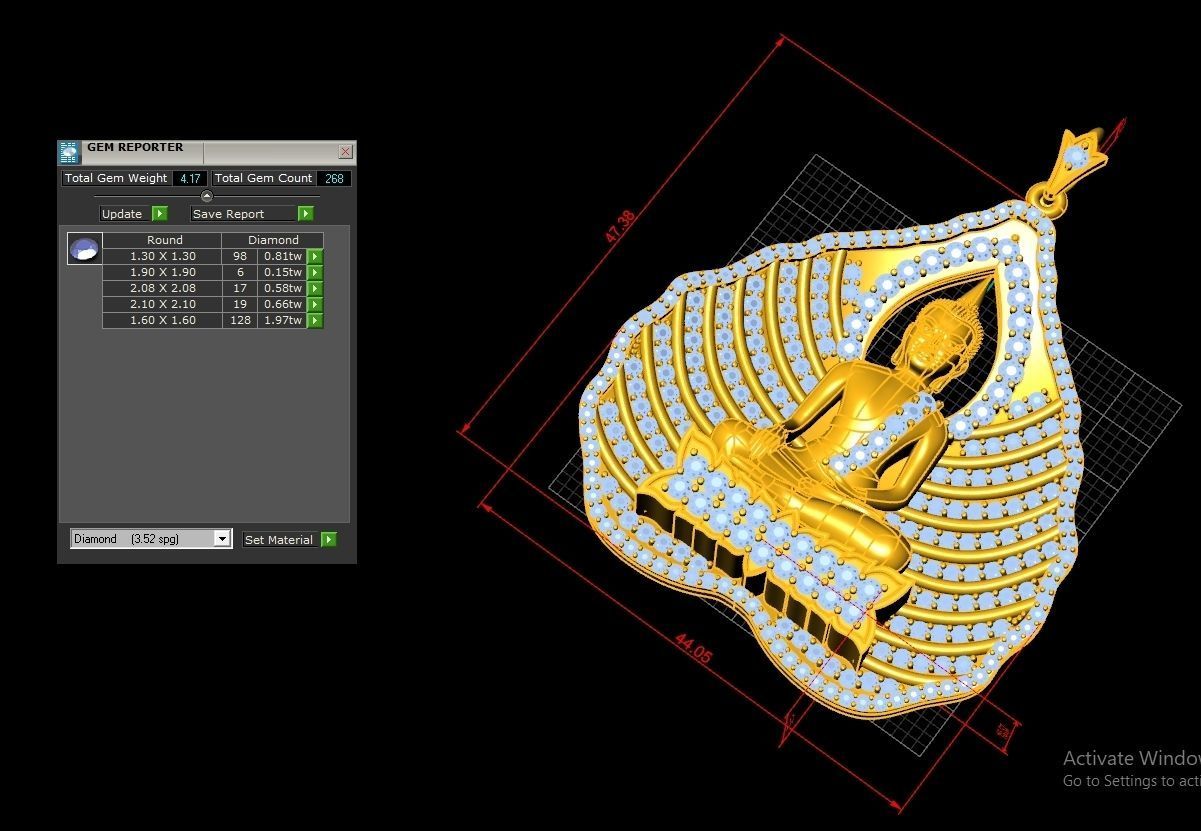Screen dimensions: 1201x831
Task: Click the 0.58tw weight cell
Action: [x=283, y=288]
